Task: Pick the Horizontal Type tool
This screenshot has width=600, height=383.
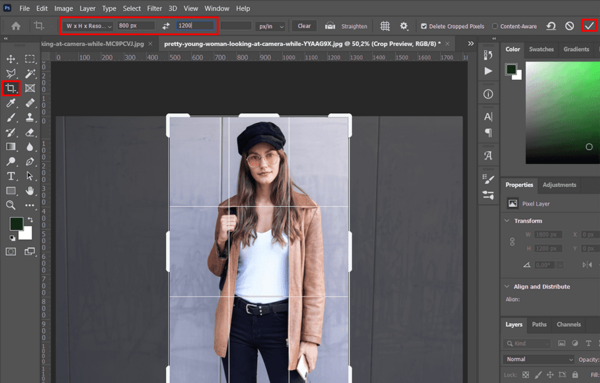Action: (11, 176)
